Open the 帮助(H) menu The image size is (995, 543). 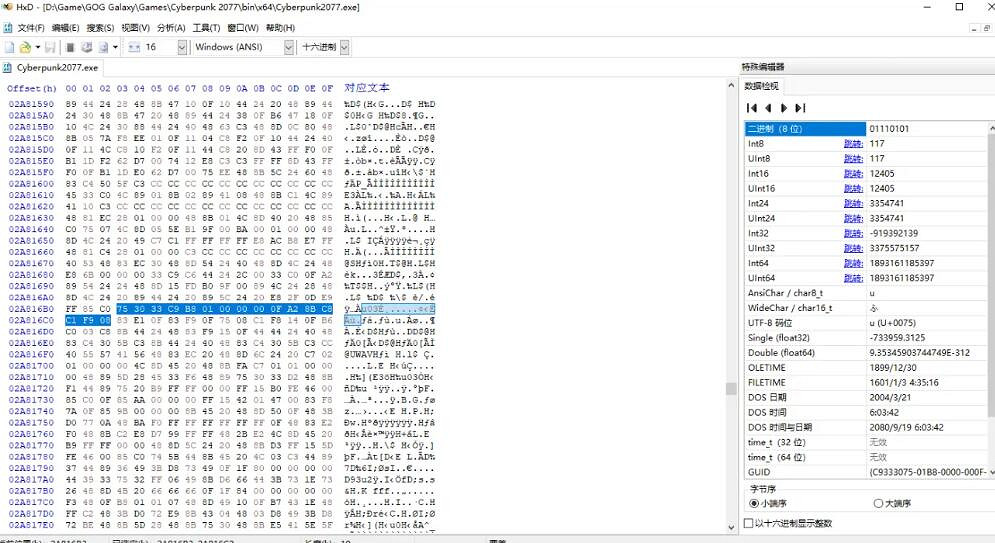pos(280,28)
